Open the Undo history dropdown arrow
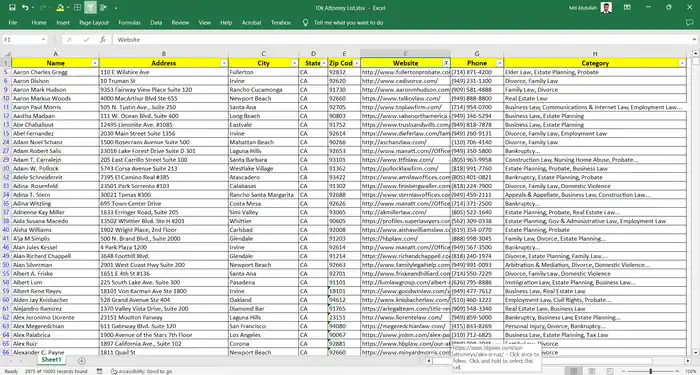The width and height of the screenshot is (700, 375). point(33,8)
